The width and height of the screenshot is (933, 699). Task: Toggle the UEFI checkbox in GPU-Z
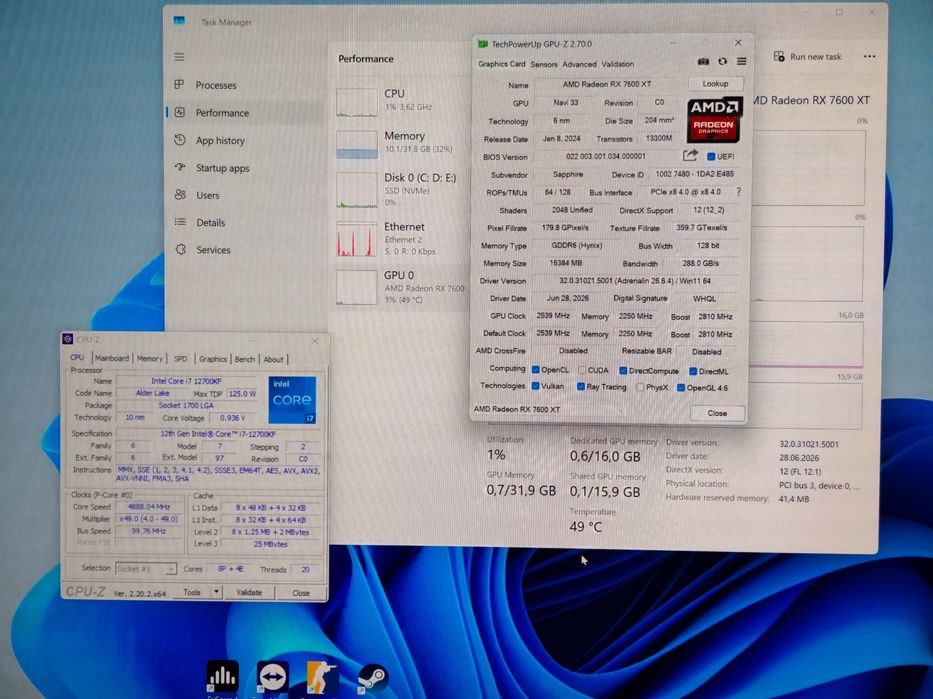[x=710, y=156]
